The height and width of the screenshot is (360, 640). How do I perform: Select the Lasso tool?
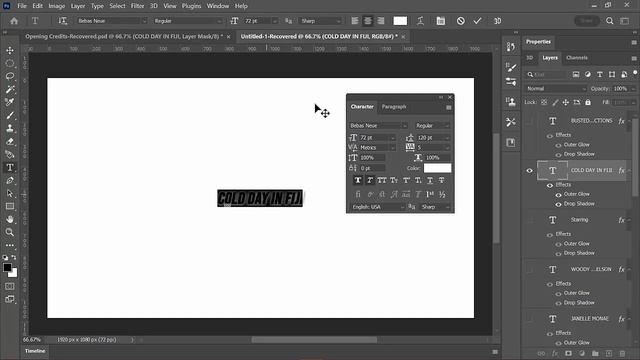pos(10,76)
